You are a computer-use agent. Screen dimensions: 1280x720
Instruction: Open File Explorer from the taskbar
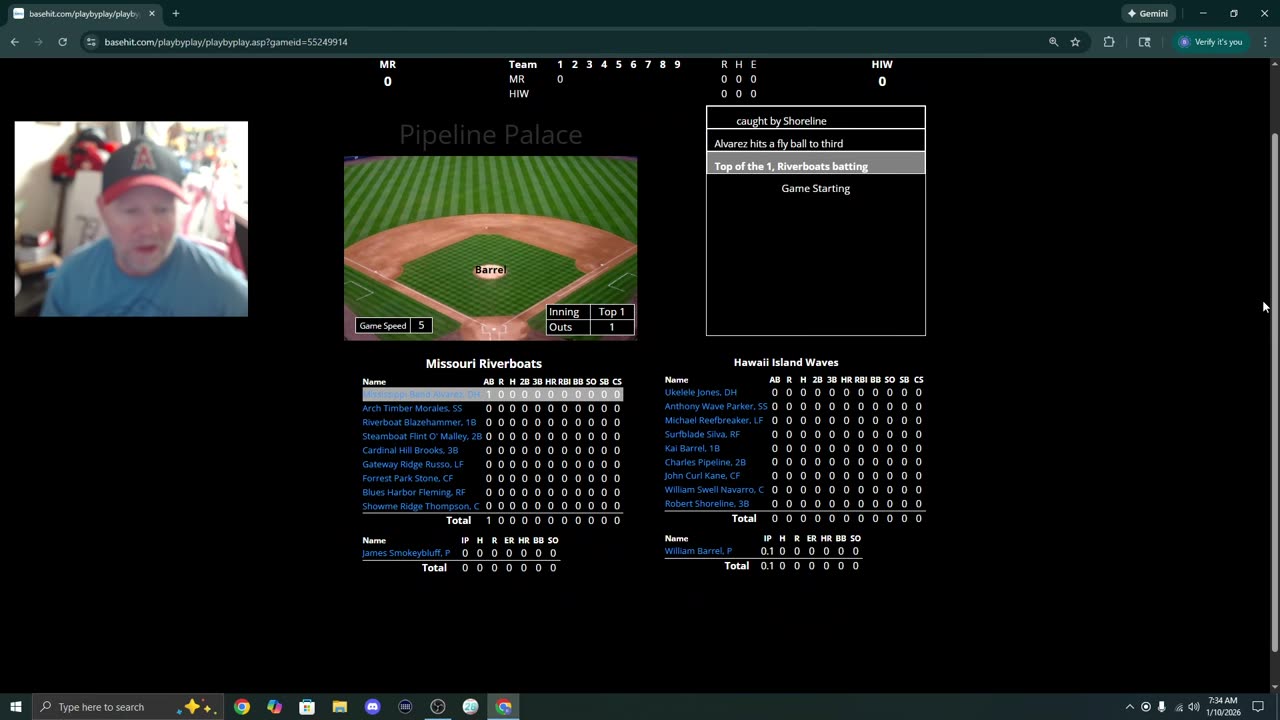point(340,707)
